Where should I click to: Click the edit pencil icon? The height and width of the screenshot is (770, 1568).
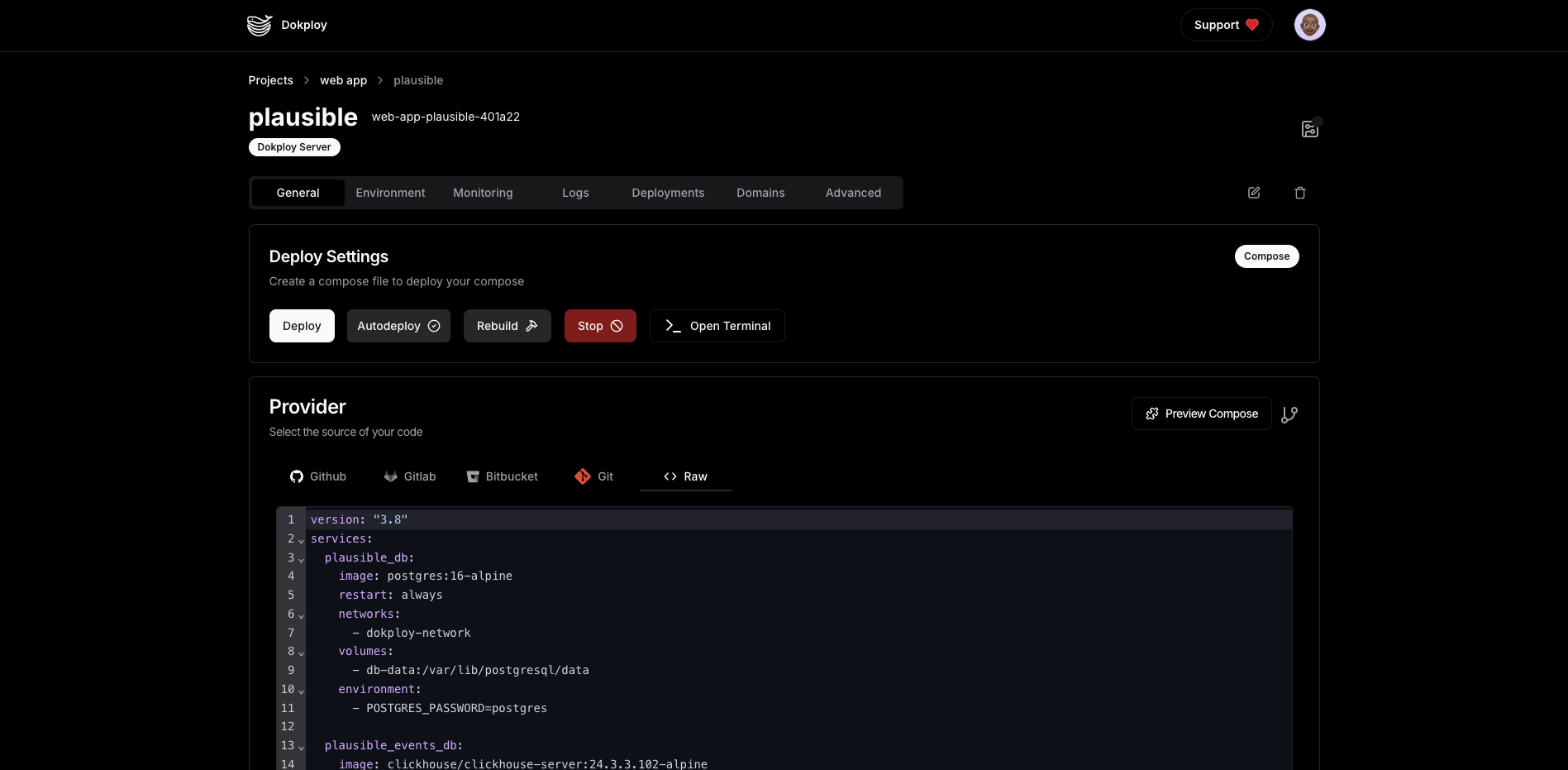tap(1254, 193)
